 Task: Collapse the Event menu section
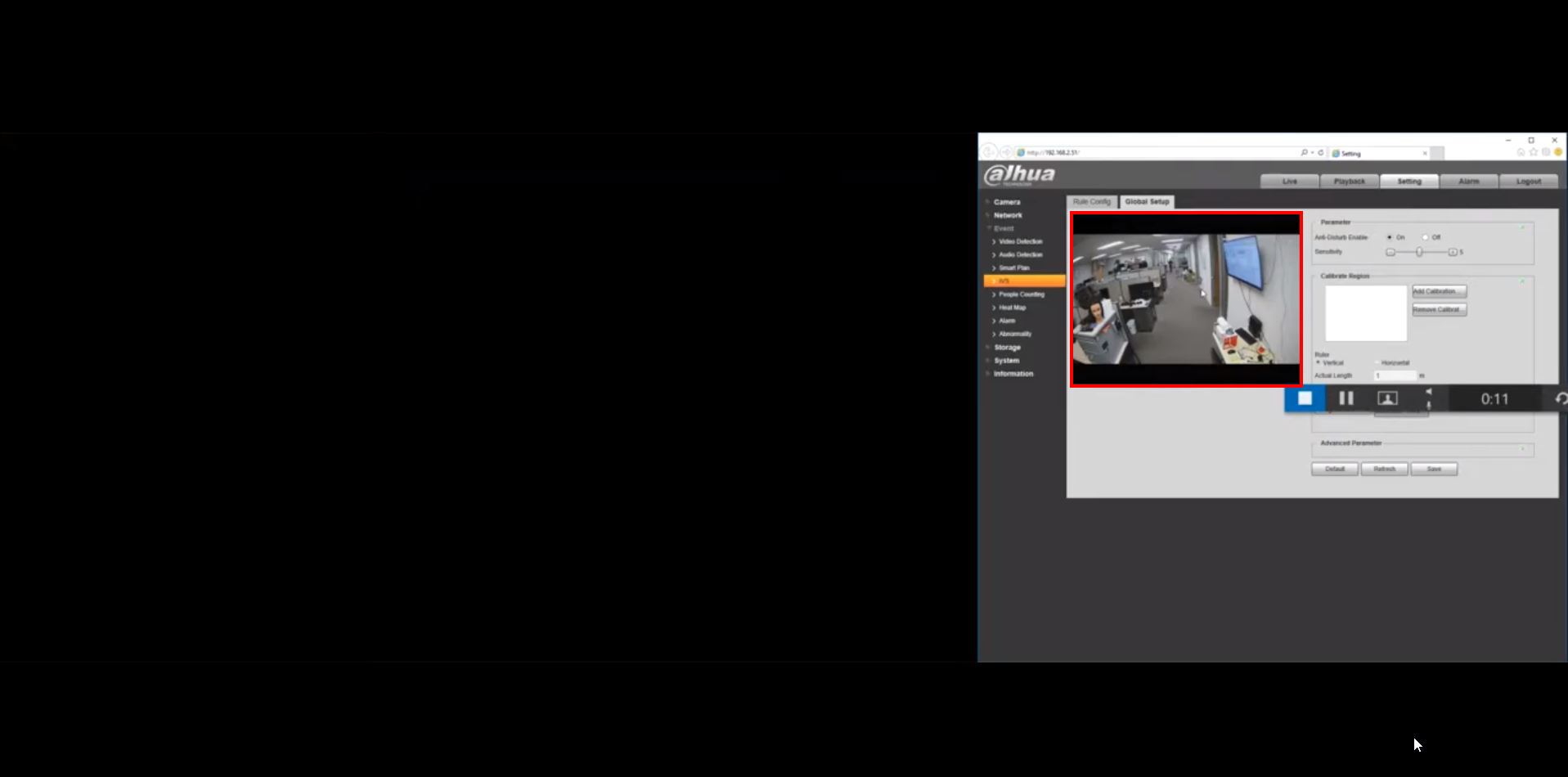point(1004,228)
